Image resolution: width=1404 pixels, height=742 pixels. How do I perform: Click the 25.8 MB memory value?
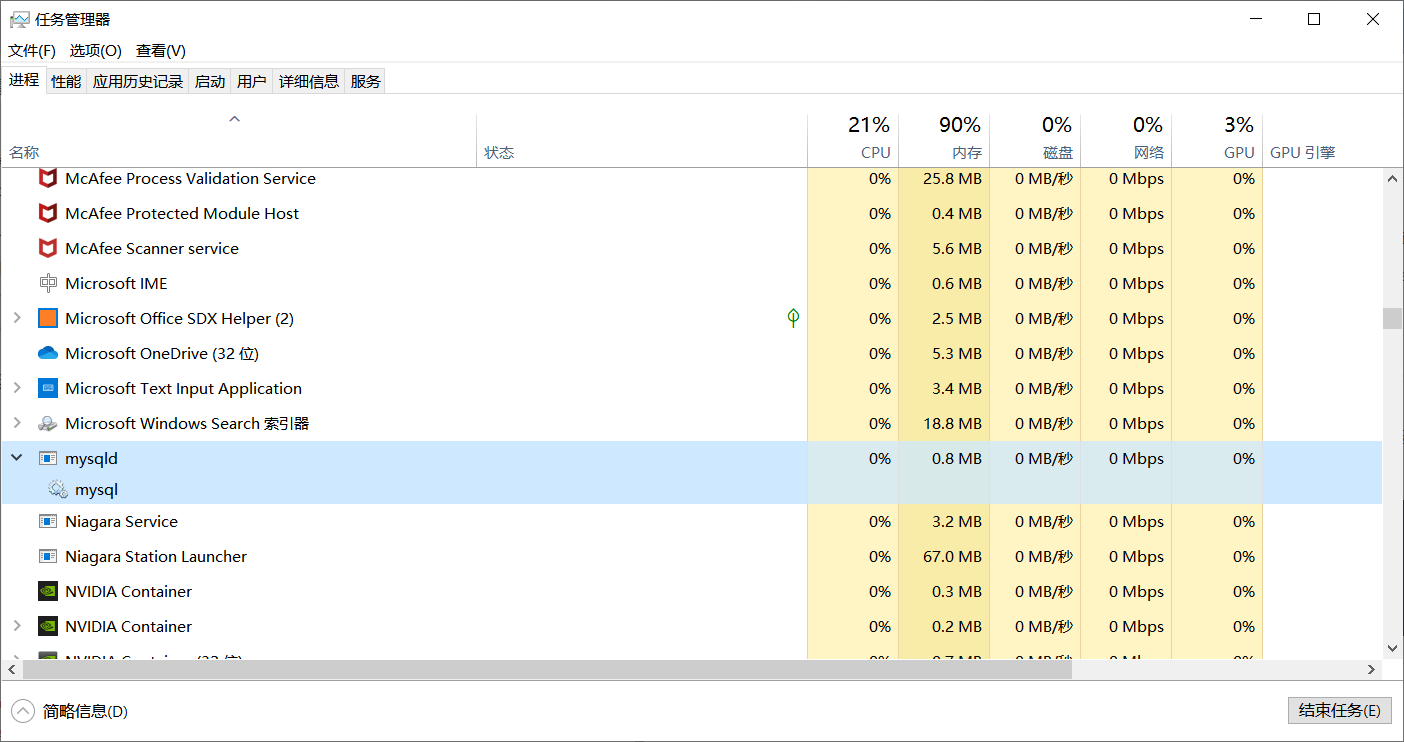click(953, 179)
